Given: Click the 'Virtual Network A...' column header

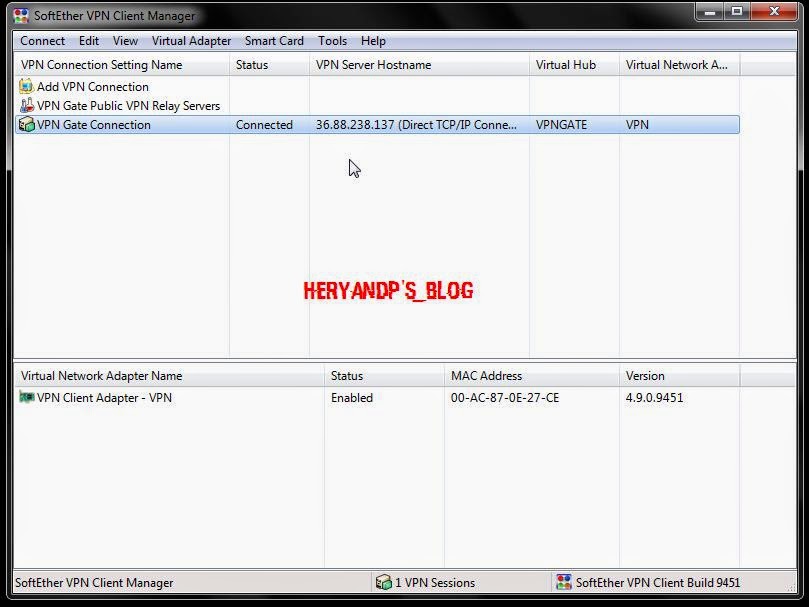Looking at the screenshot, I should click(x=679, y=65).
